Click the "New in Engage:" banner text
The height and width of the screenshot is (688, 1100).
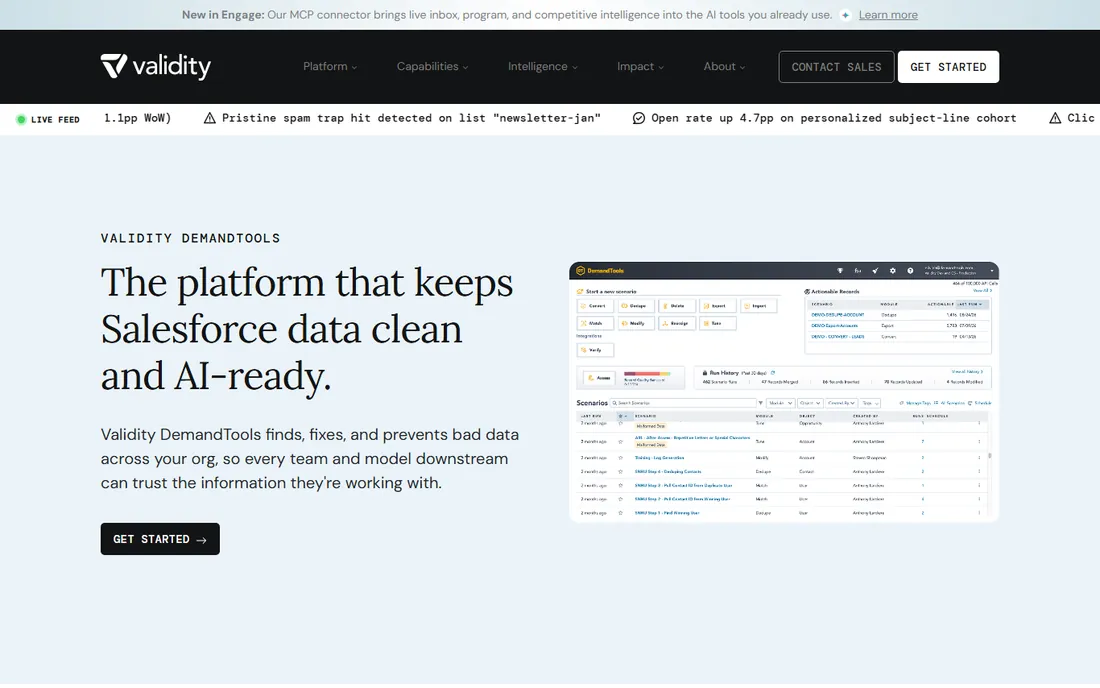[223, 15]
